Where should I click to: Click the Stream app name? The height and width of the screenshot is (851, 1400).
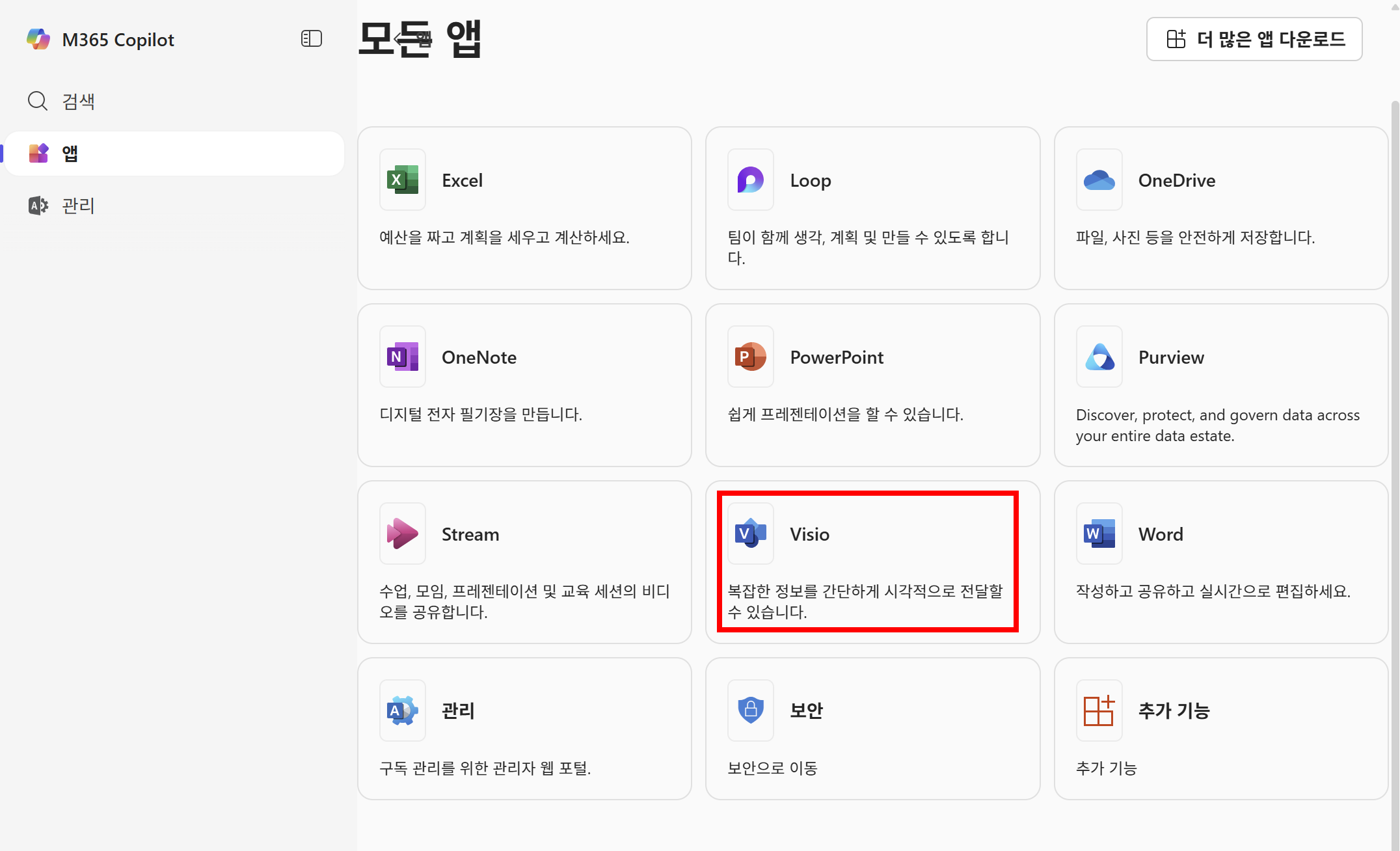(x=470, y=534)
